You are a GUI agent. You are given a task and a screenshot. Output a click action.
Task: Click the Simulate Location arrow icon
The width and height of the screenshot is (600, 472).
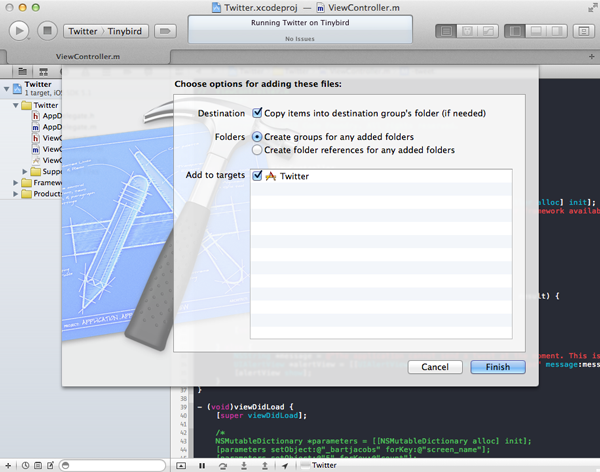(x=285, y=465)
